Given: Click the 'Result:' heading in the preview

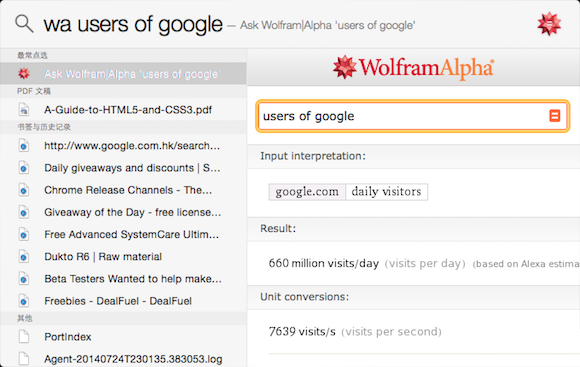Looking at the screenshot, I should pos(278,228).
